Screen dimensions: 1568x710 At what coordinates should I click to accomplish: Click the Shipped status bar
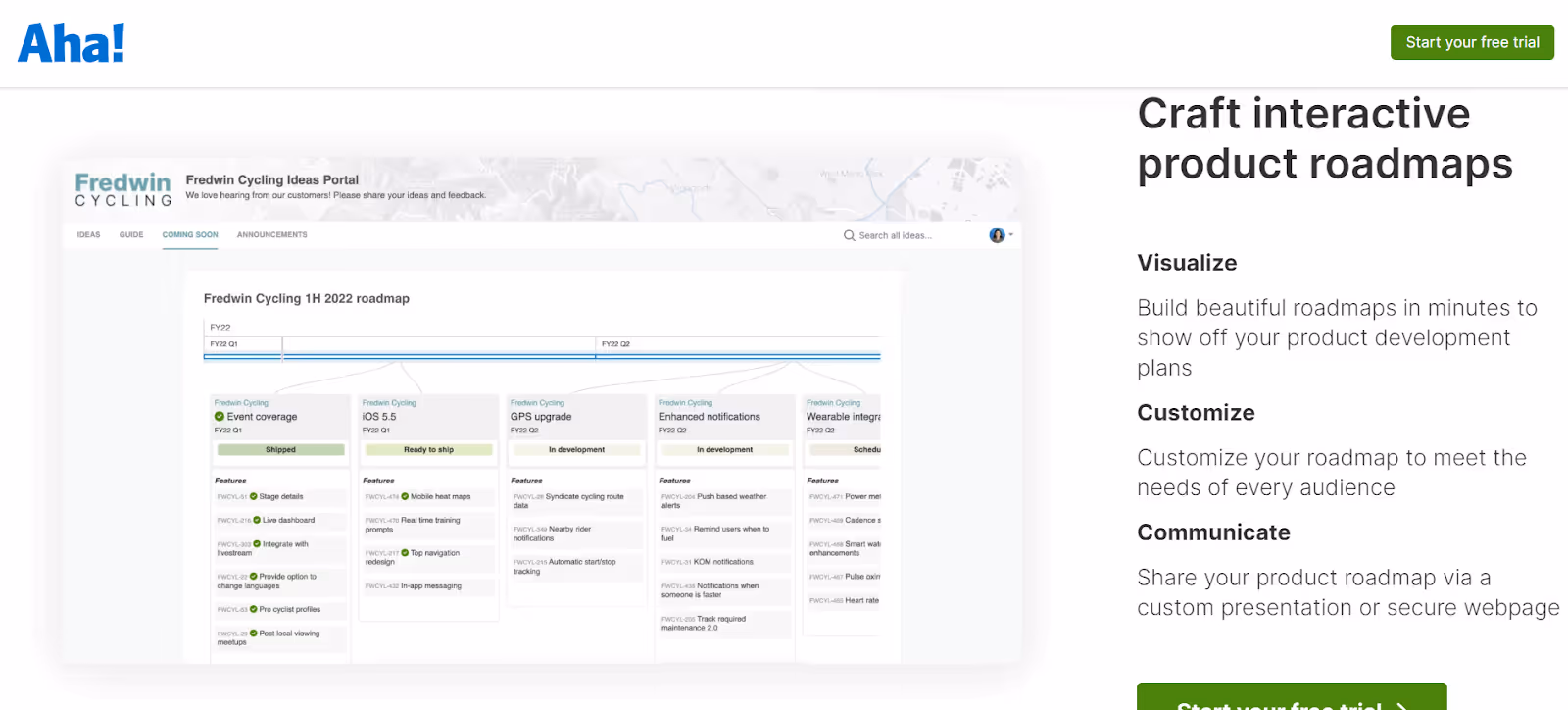pyautogui.click(x=280, y=450)
